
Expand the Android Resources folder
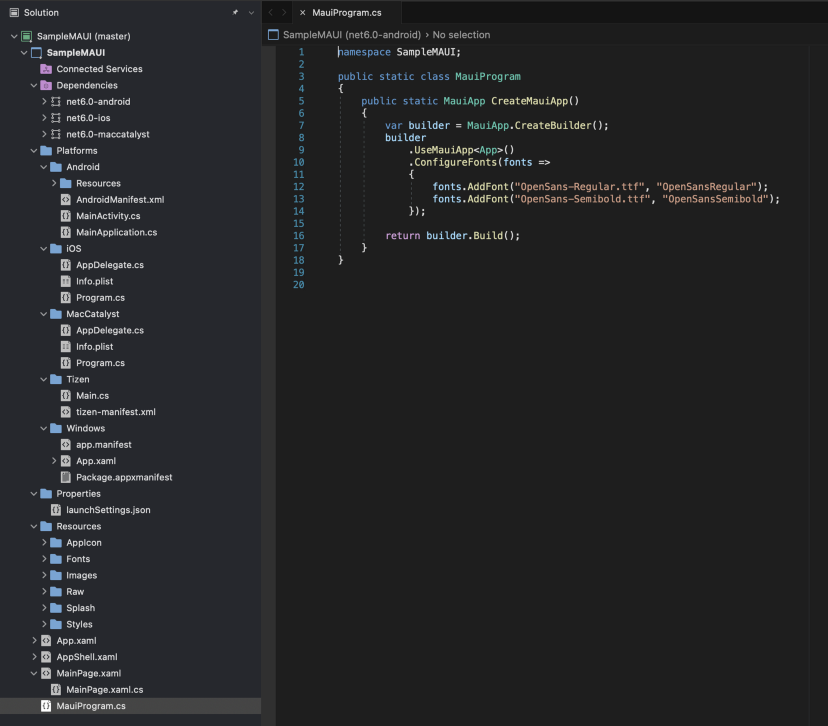(54, 183)
